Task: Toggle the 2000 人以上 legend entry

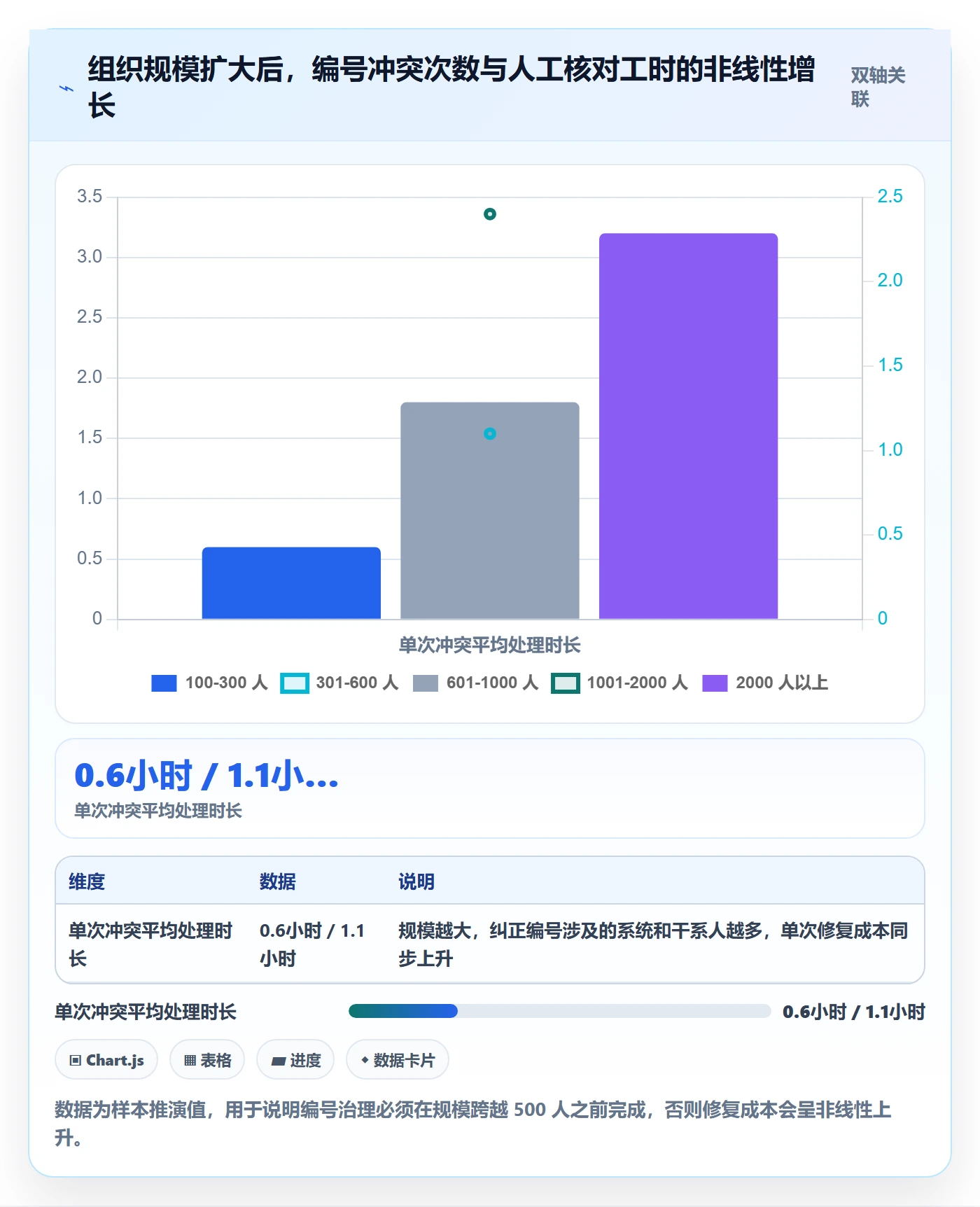Action: click(765, 683)
